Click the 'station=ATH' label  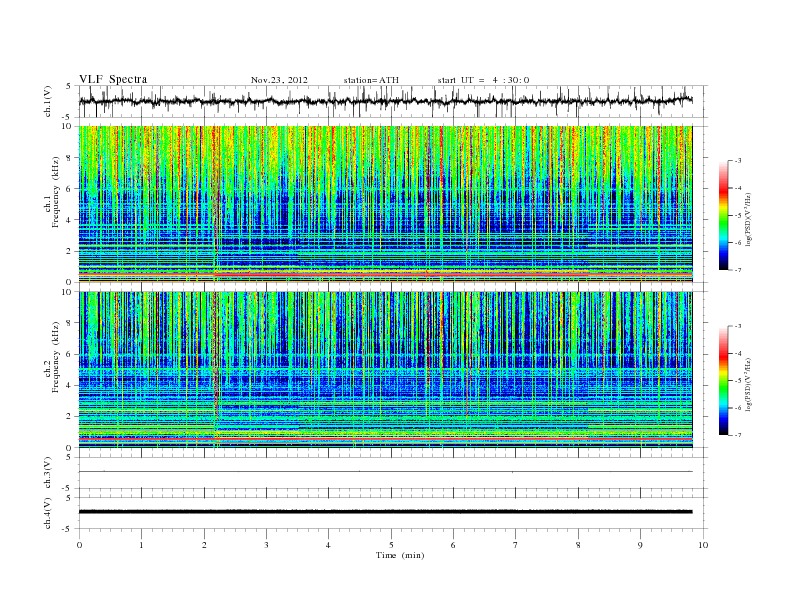click(x=371, y=80)
